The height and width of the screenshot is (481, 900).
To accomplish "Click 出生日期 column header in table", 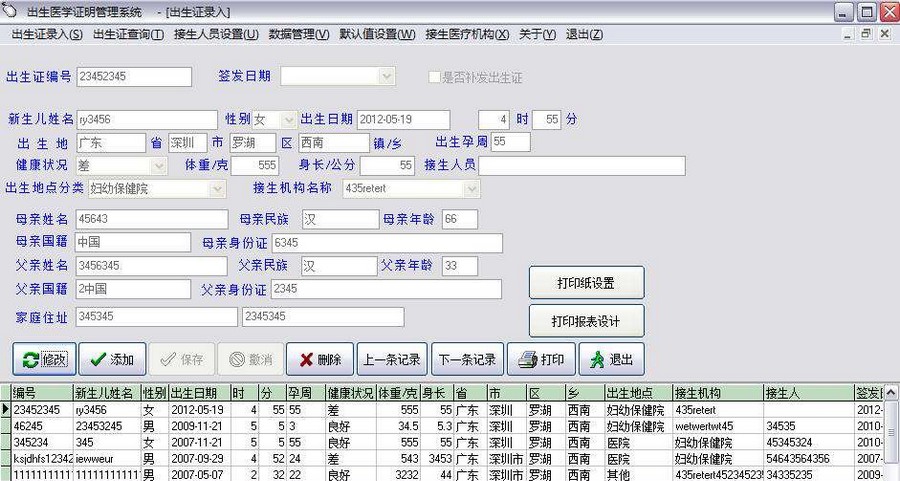I will point(200,393).
